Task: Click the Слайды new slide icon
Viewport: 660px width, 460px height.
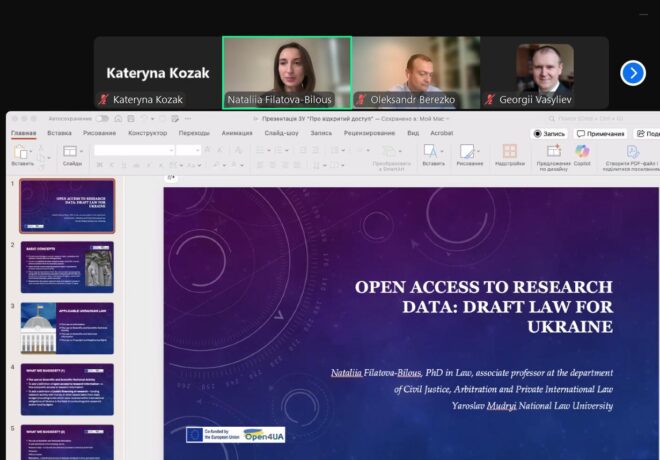Action: pos(72,152)
